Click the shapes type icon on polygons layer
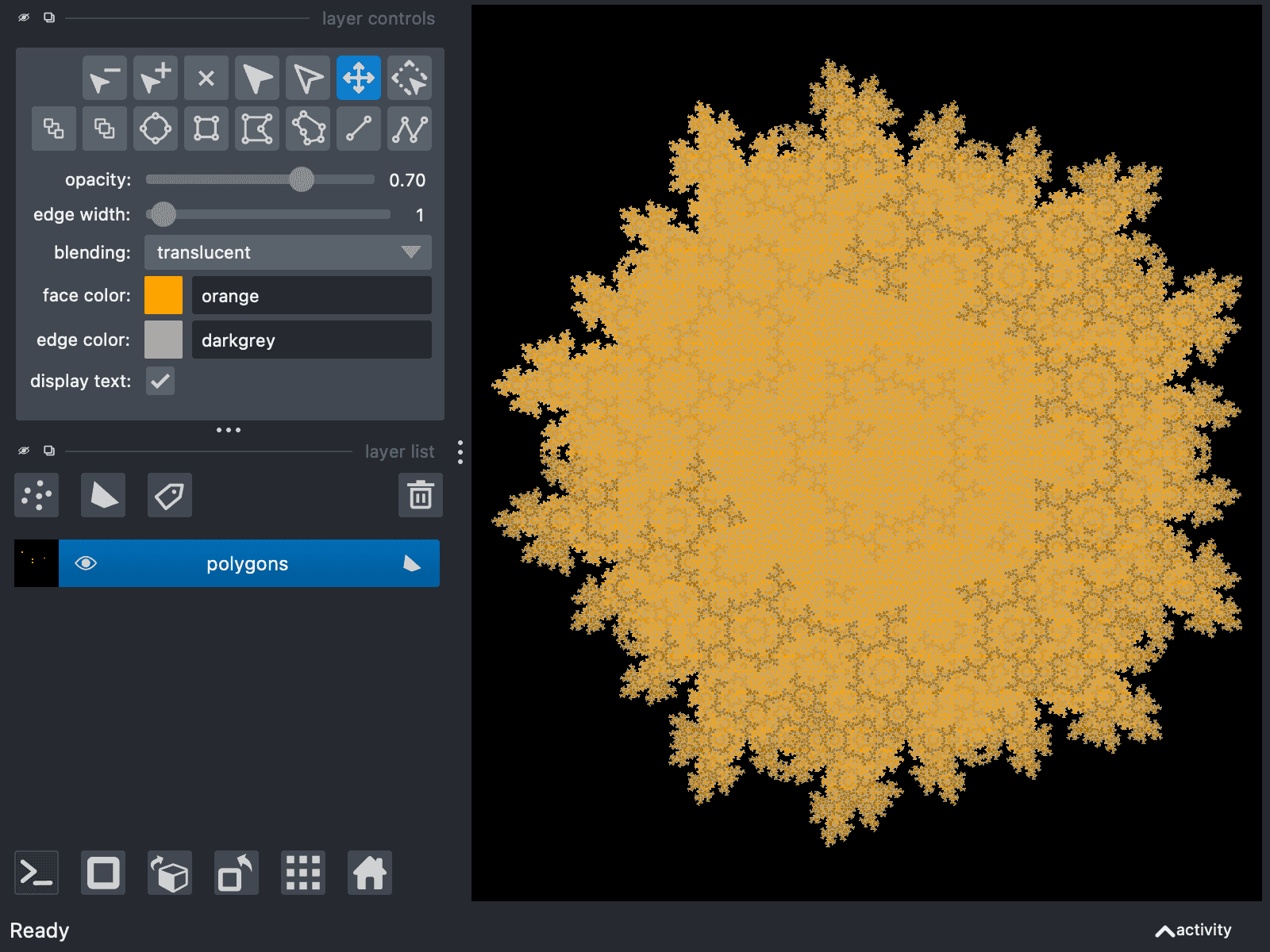This screenshot has height=952, width=1270. (411, 563)
